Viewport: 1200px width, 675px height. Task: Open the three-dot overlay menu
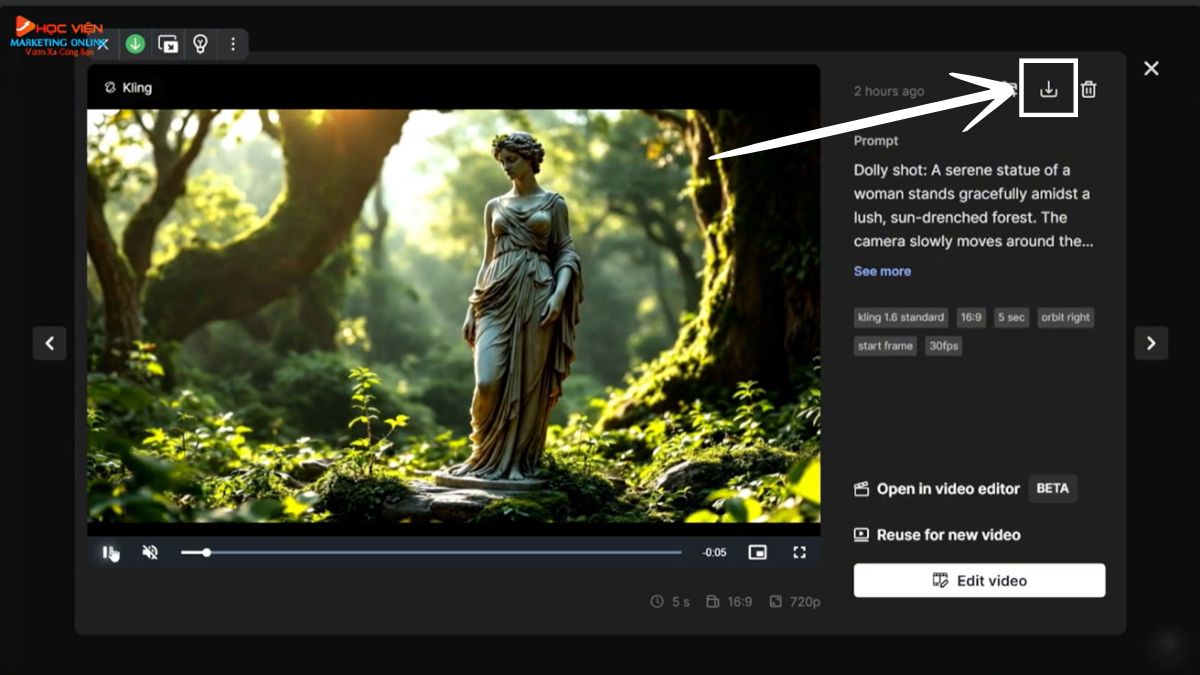tap(233, 44)
